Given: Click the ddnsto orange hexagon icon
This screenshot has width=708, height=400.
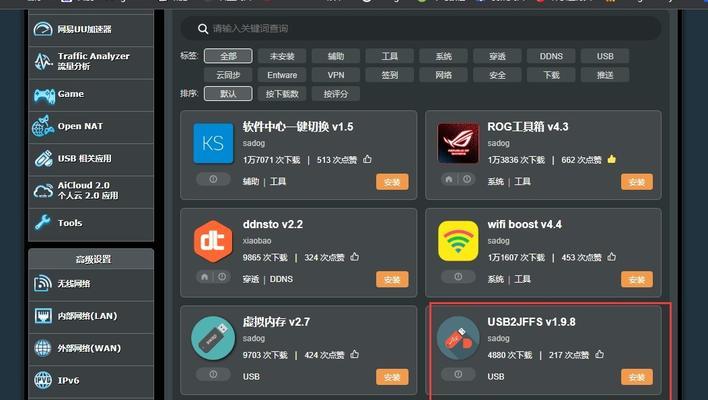Looking at the screenshot, I should pos(213,241).
